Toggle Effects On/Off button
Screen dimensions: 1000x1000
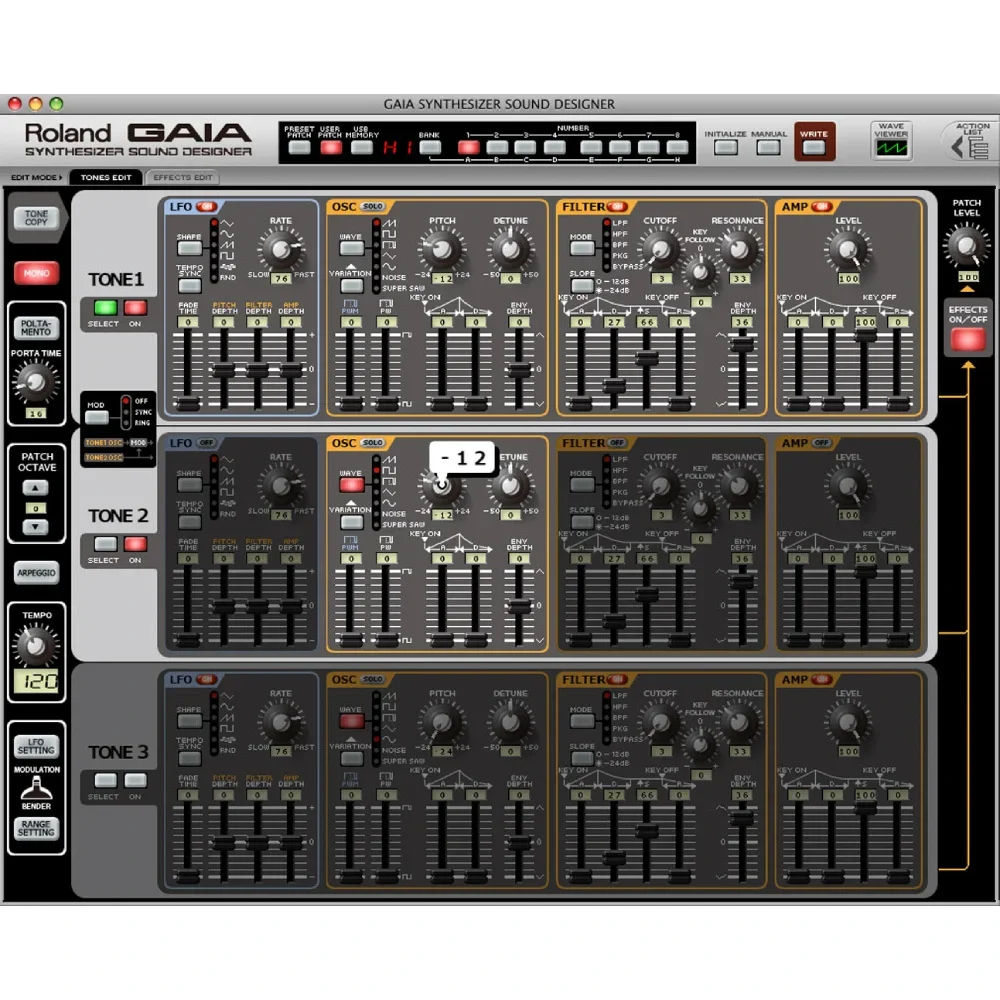[967, 339]
